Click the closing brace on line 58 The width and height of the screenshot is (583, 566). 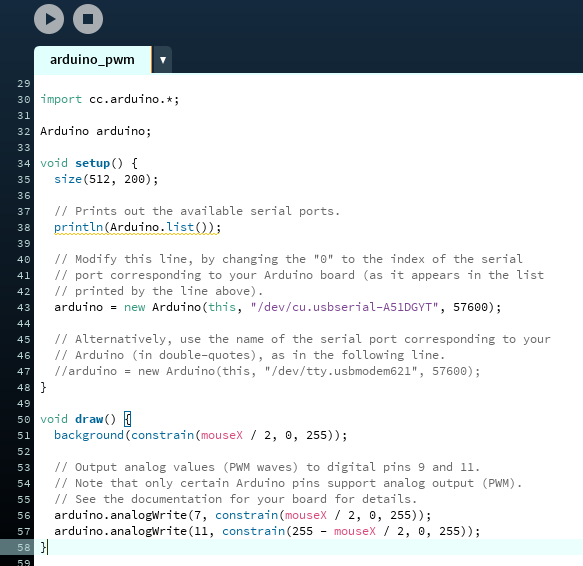tap(43, 547)
